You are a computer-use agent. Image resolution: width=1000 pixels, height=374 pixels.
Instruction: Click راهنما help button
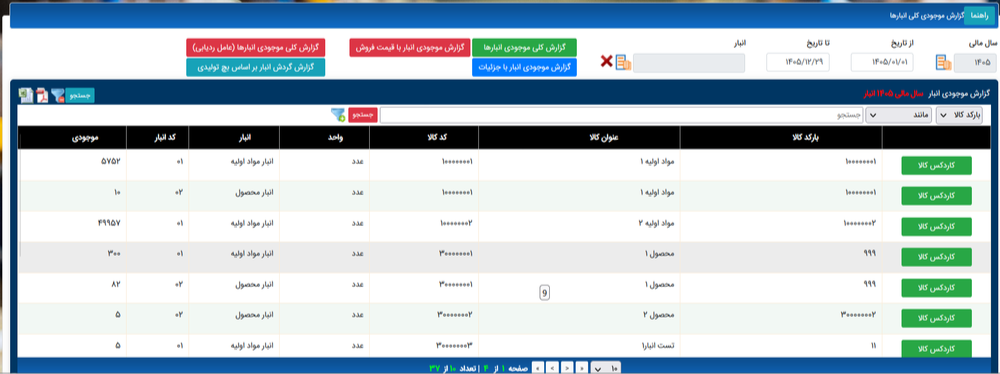coord(979,16)
